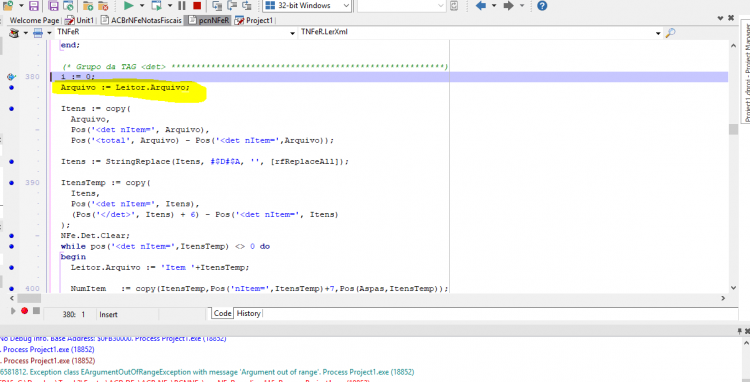Click the Save All toolbar icon
The width and height of the screenshot is (750, 382).
(x=55, y=6)
